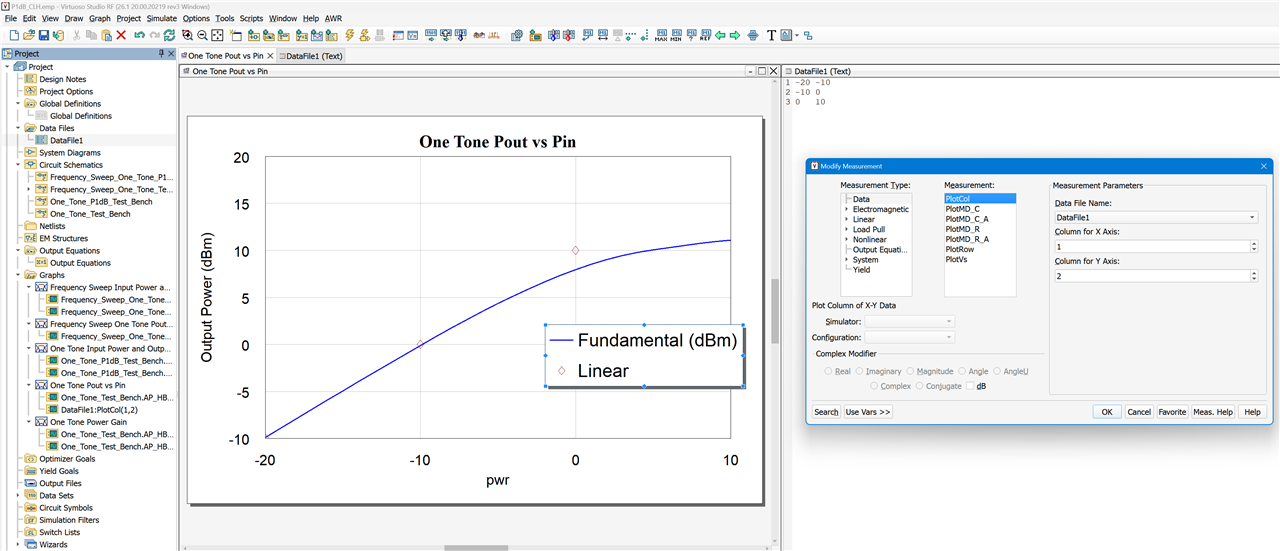
Task: Click the lightning bolt Analyze icon
Action: pyautogui.click(x=349, y=35)
